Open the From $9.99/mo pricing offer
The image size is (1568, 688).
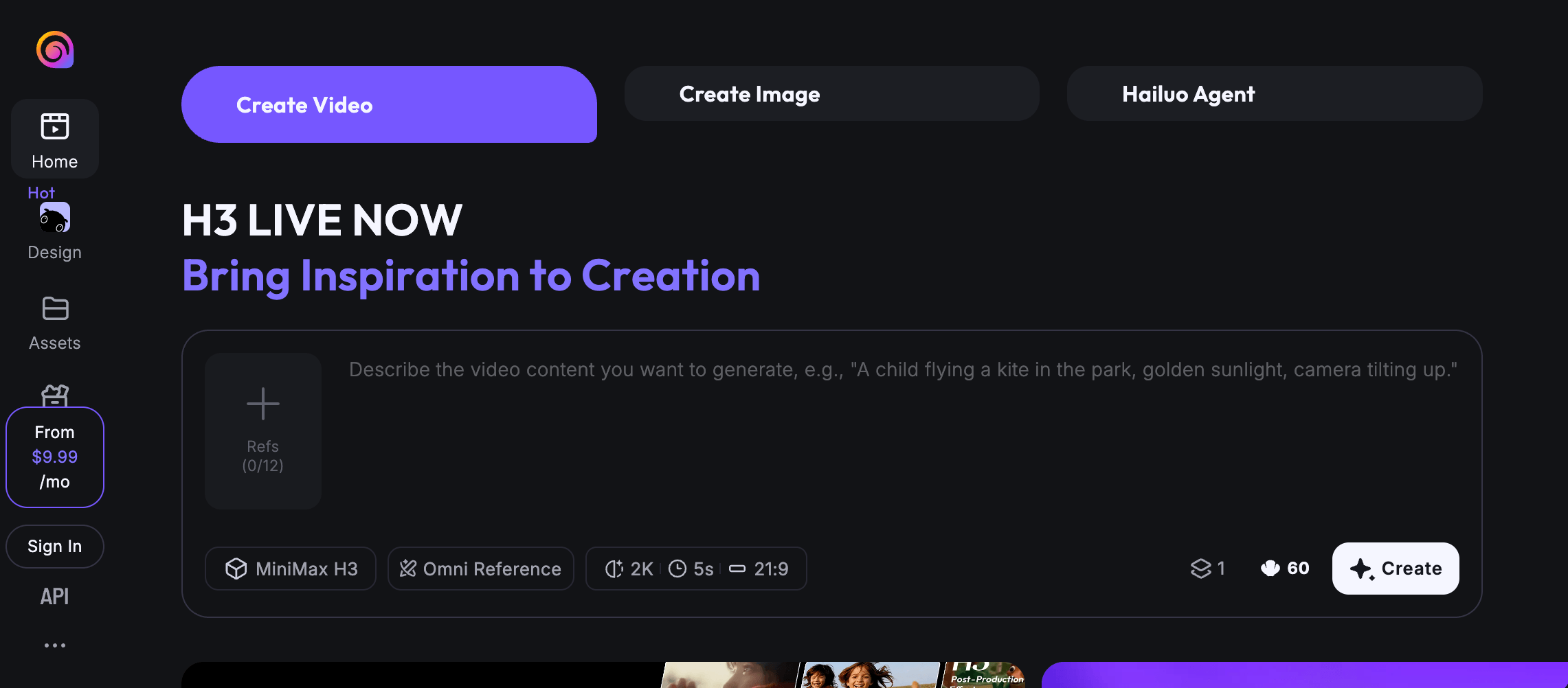(x=55, y=457)
